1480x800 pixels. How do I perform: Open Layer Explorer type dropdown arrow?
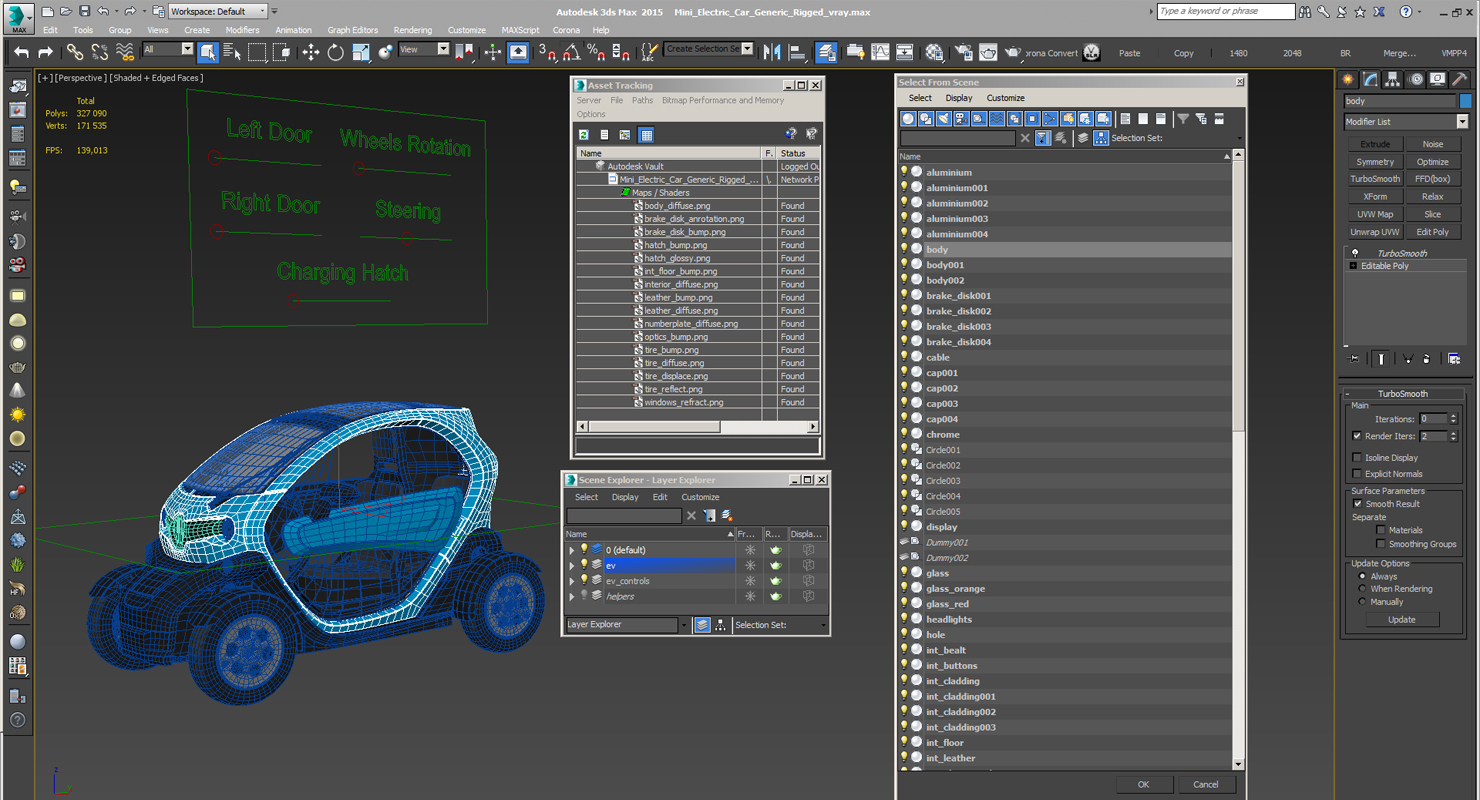685,625
